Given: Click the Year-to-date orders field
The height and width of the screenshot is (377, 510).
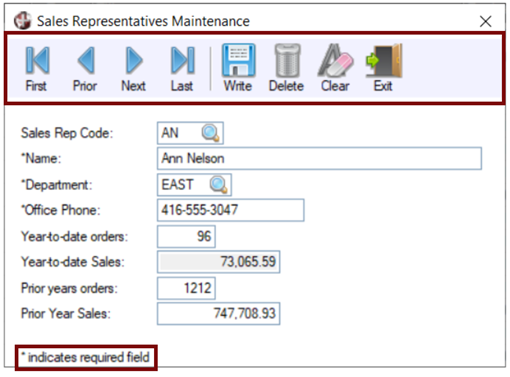Looking at the screenshot, I should [186, 236].
